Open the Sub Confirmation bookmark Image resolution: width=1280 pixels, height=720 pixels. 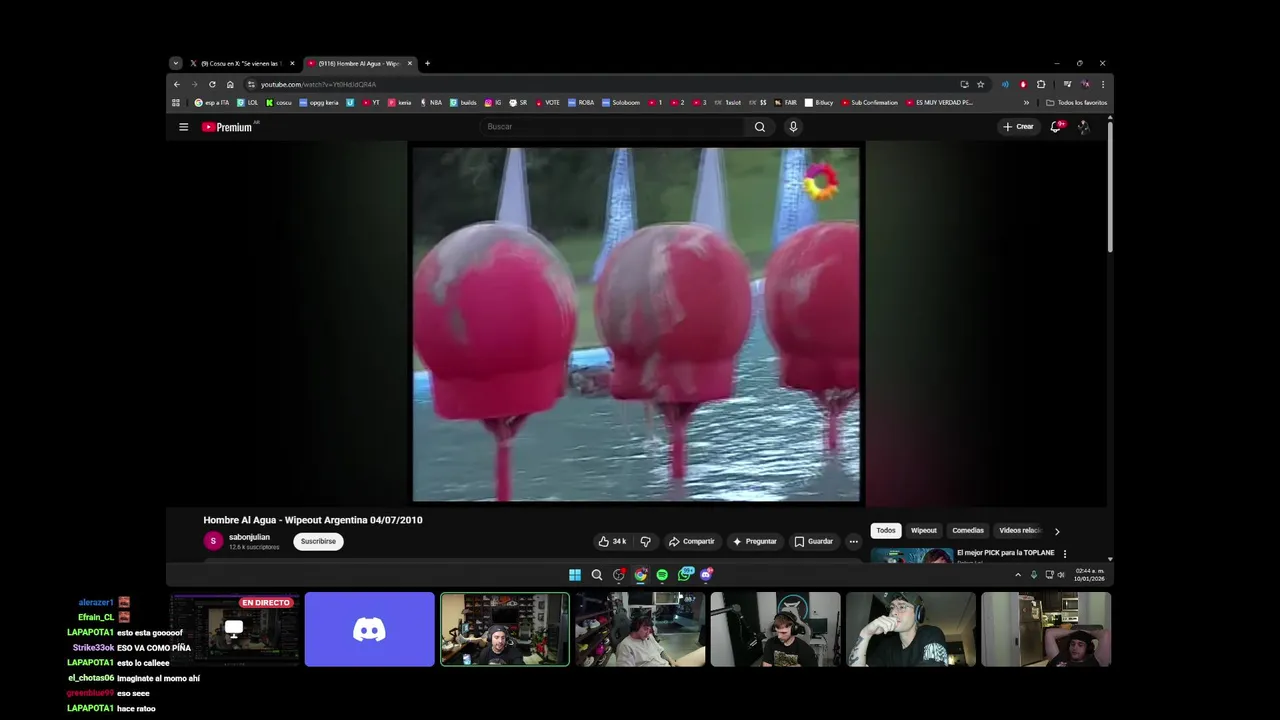[x=870, y=102]
